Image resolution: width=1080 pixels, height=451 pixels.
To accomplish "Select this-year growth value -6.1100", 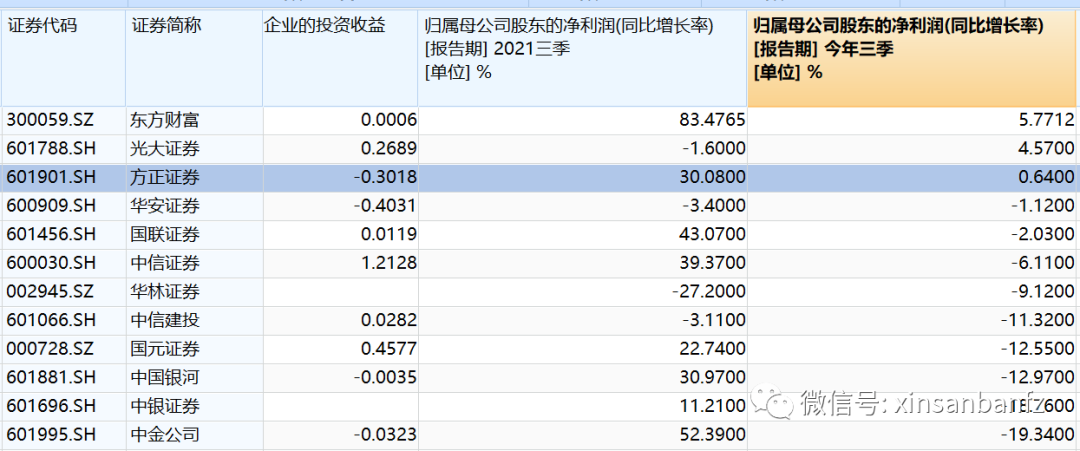I will pyautogui.click(x=1043, y=263).
